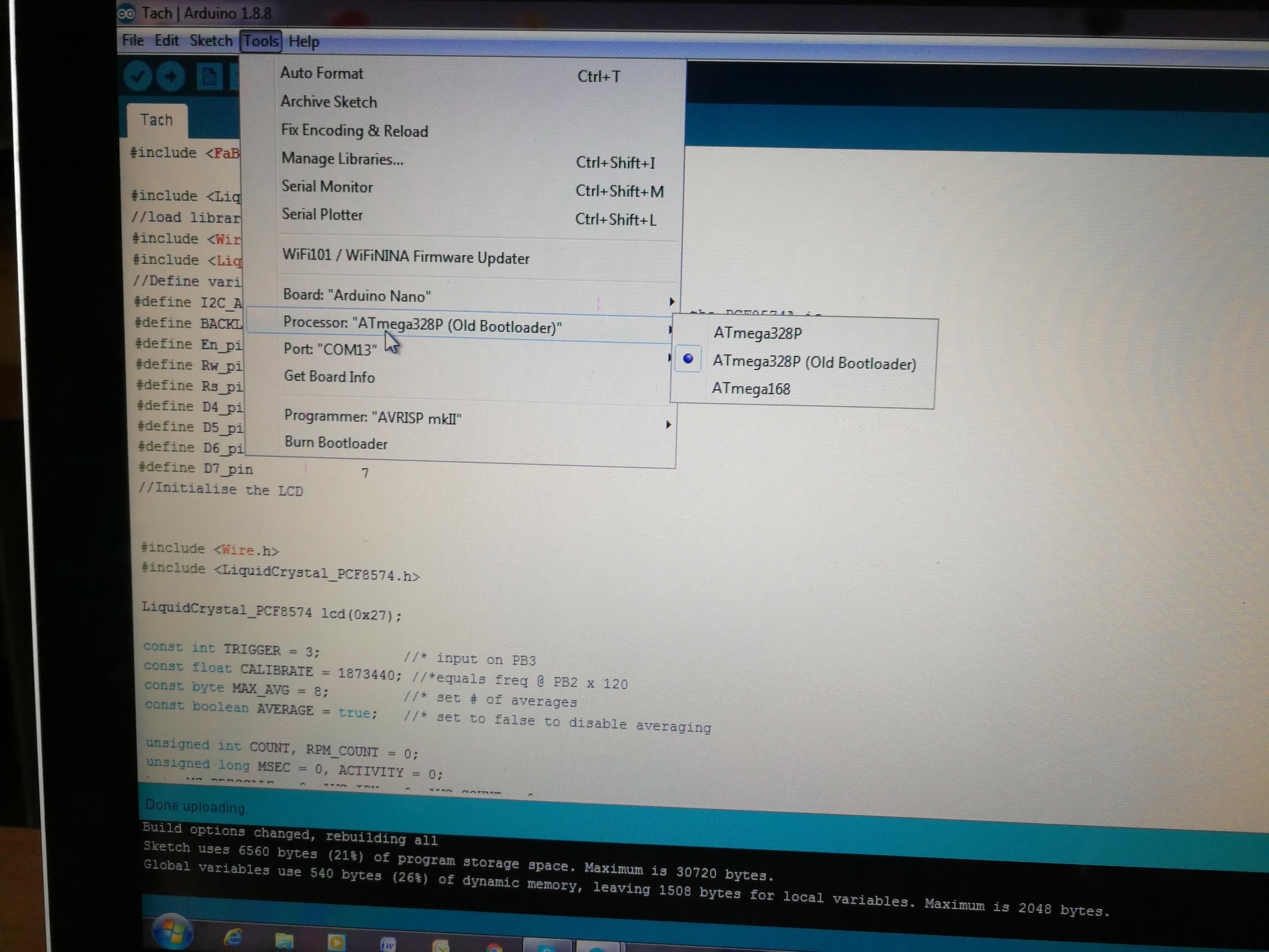Screen dimensions: 1269x952
Task: Click 'Build options changed' console line
Action: tap(290, 834)
